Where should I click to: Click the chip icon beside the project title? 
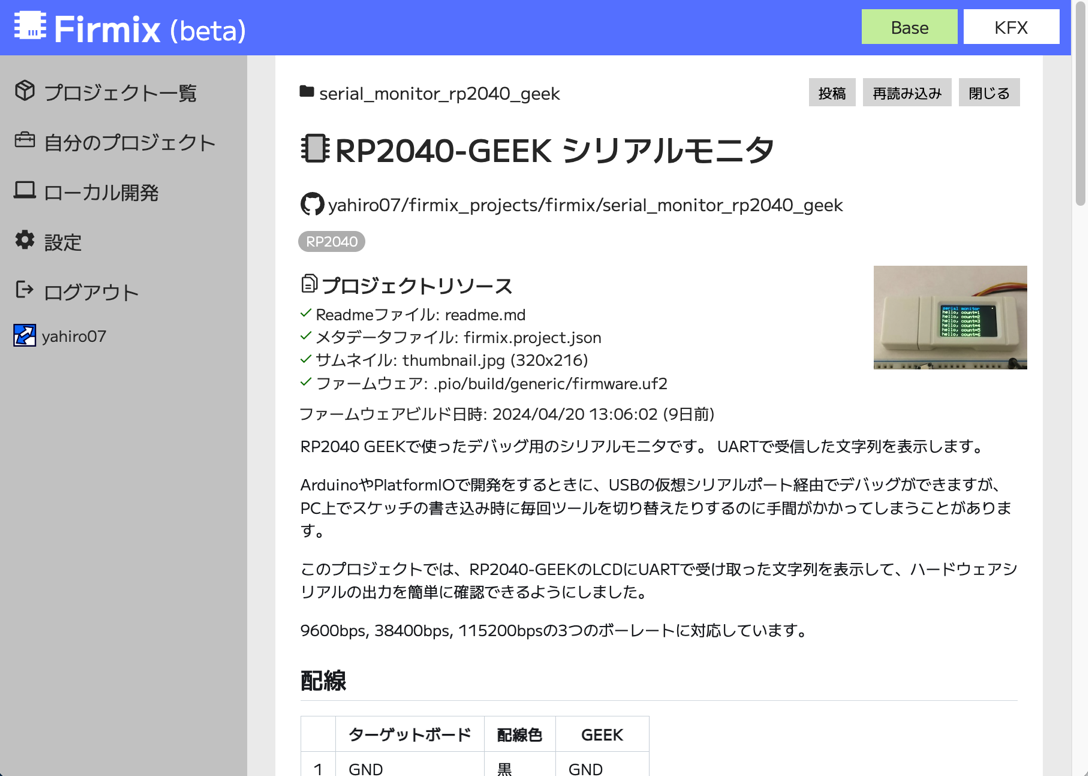click(x=315, y=149)
